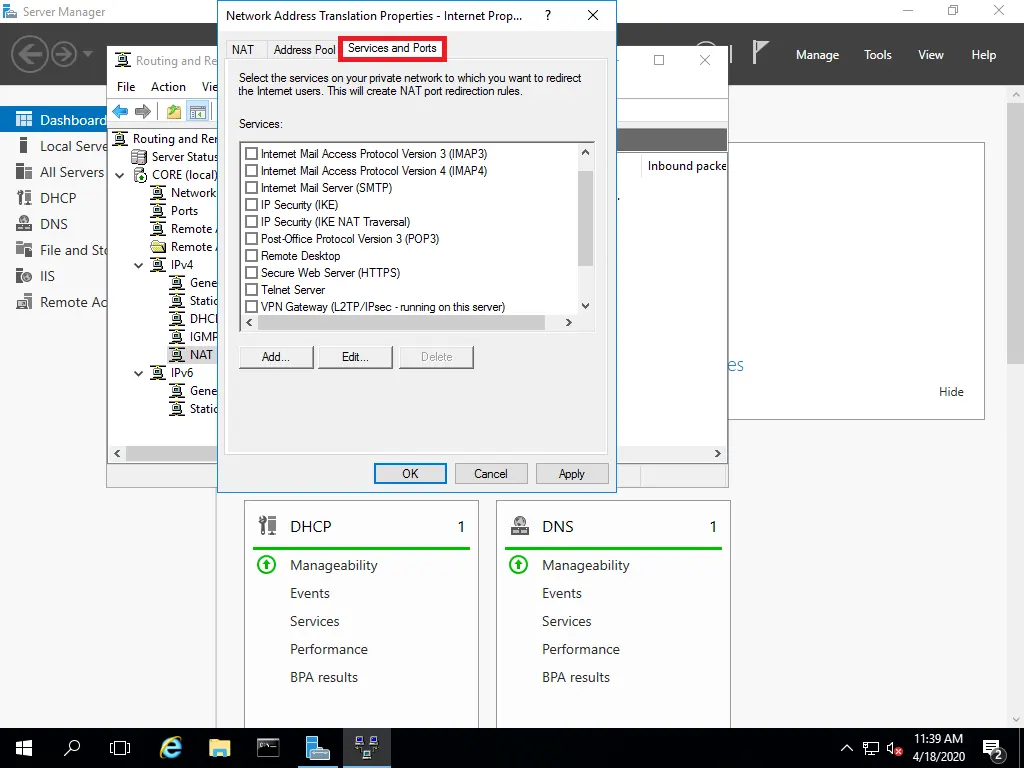Click the Edit... service button
This screenshot has height=768, width=1024.
pyautogui.click(x=355, y=357)
